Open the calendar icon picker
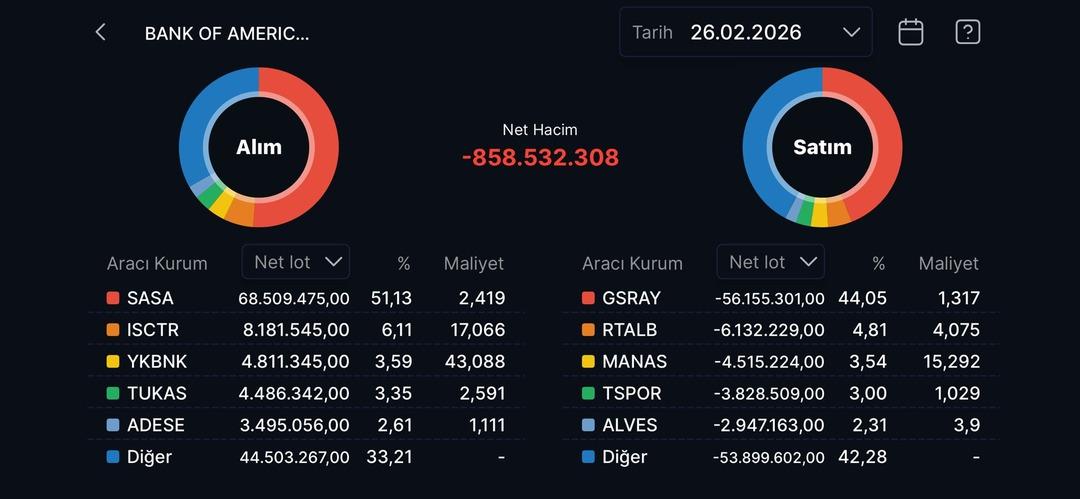This screenshot has width=1080, height=499. tap(910, 32)
